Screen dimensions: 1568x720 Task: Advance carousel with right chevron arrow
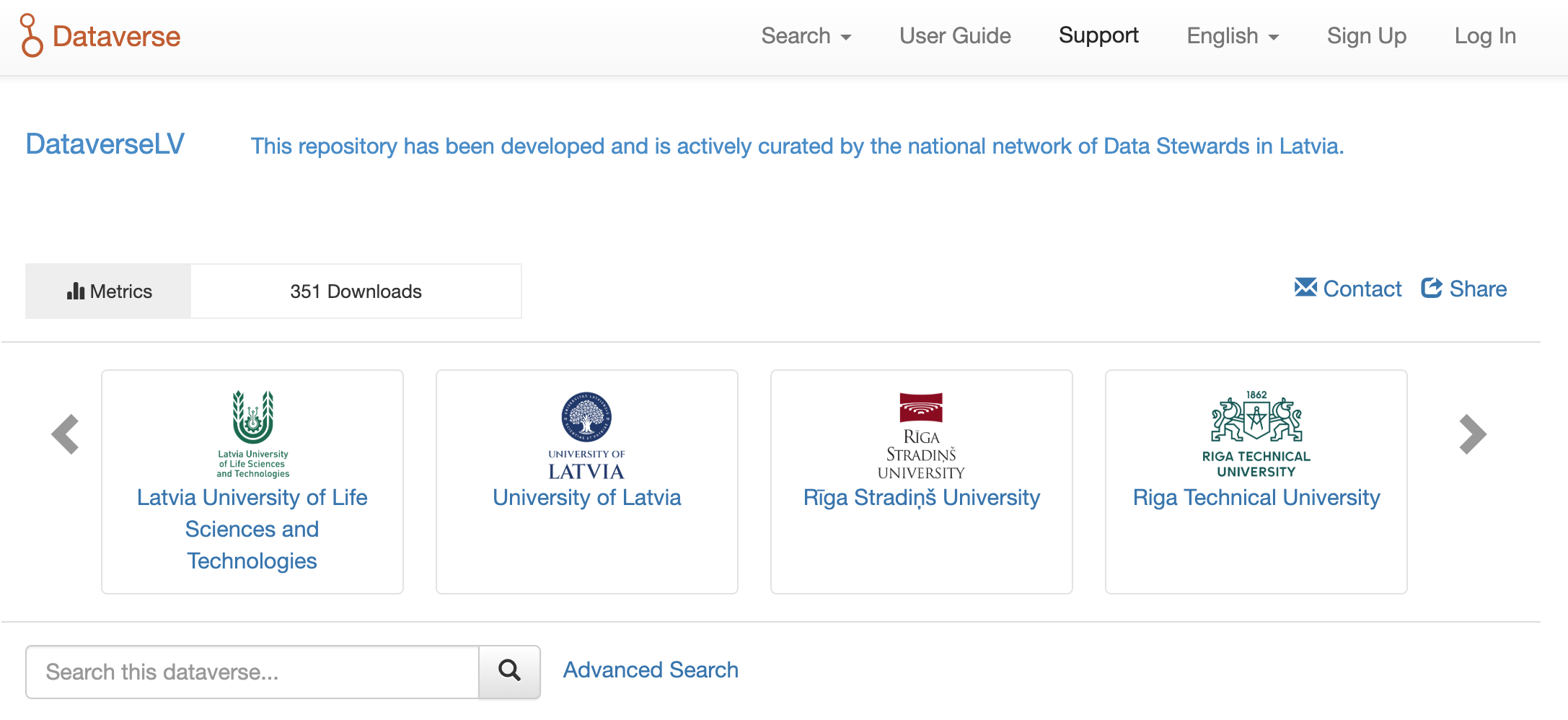(x=1472, y=434)
